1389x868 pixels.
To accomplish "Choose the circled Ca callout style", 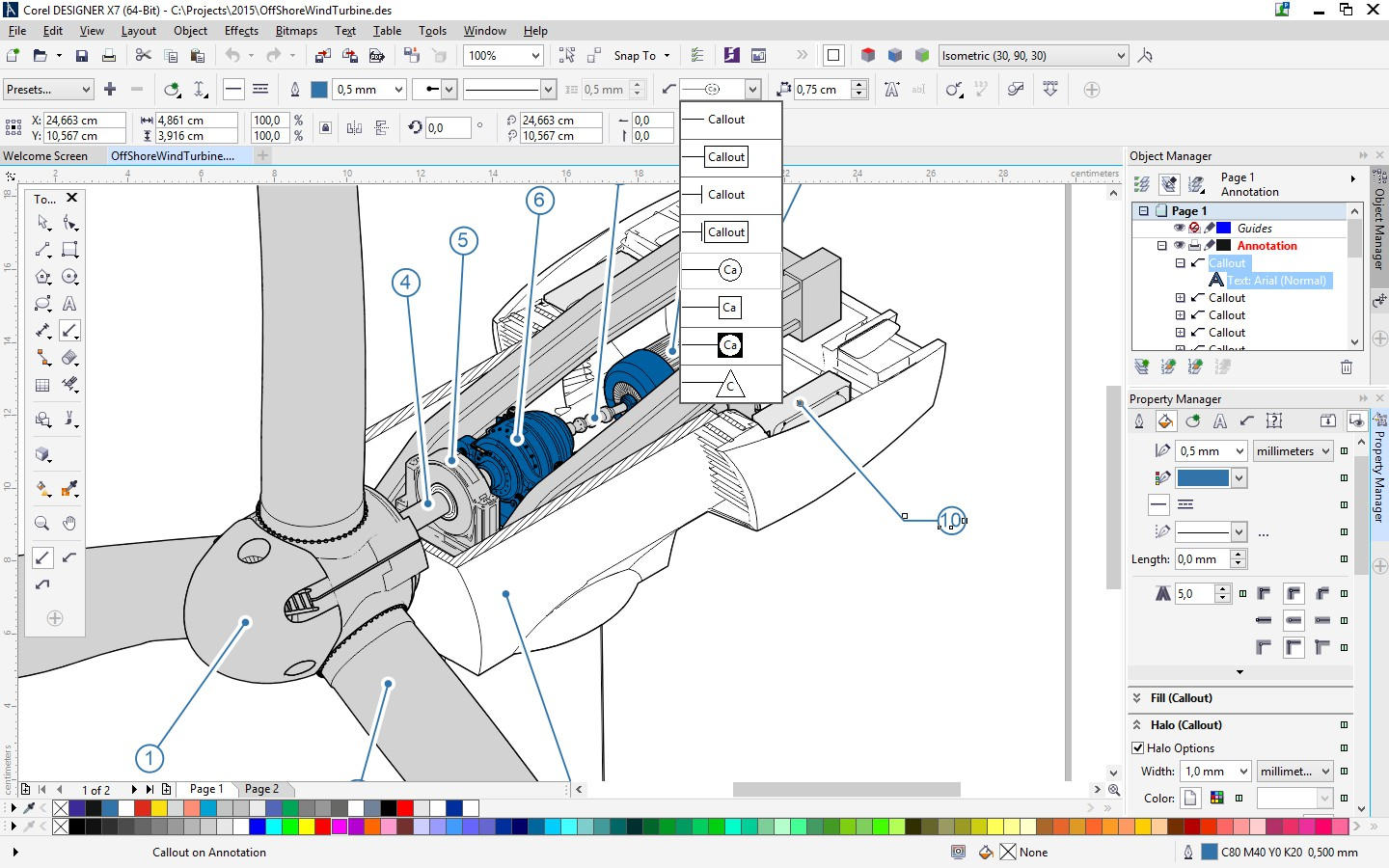I will tap(730, 271).
